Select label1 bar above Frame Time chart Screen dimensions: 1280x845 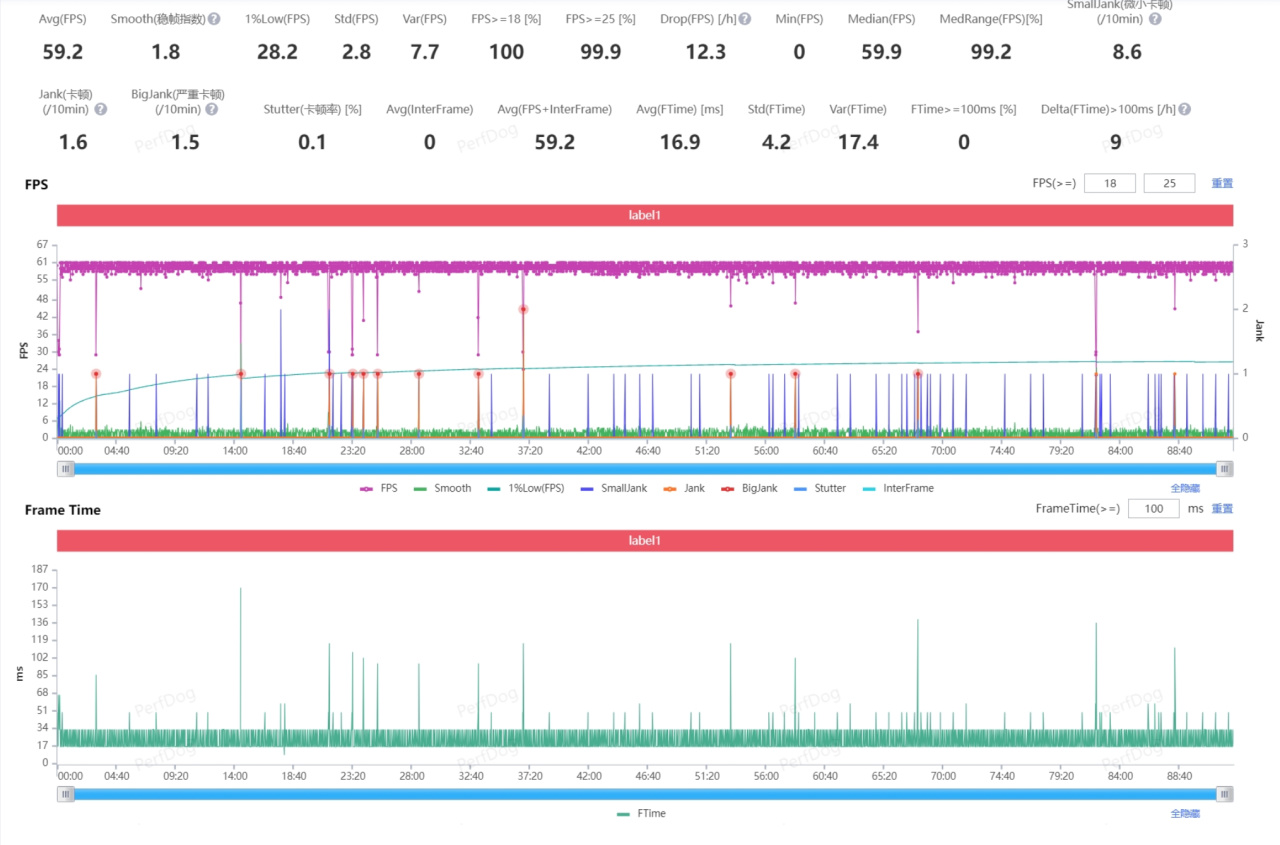click(x=645, y=541)
